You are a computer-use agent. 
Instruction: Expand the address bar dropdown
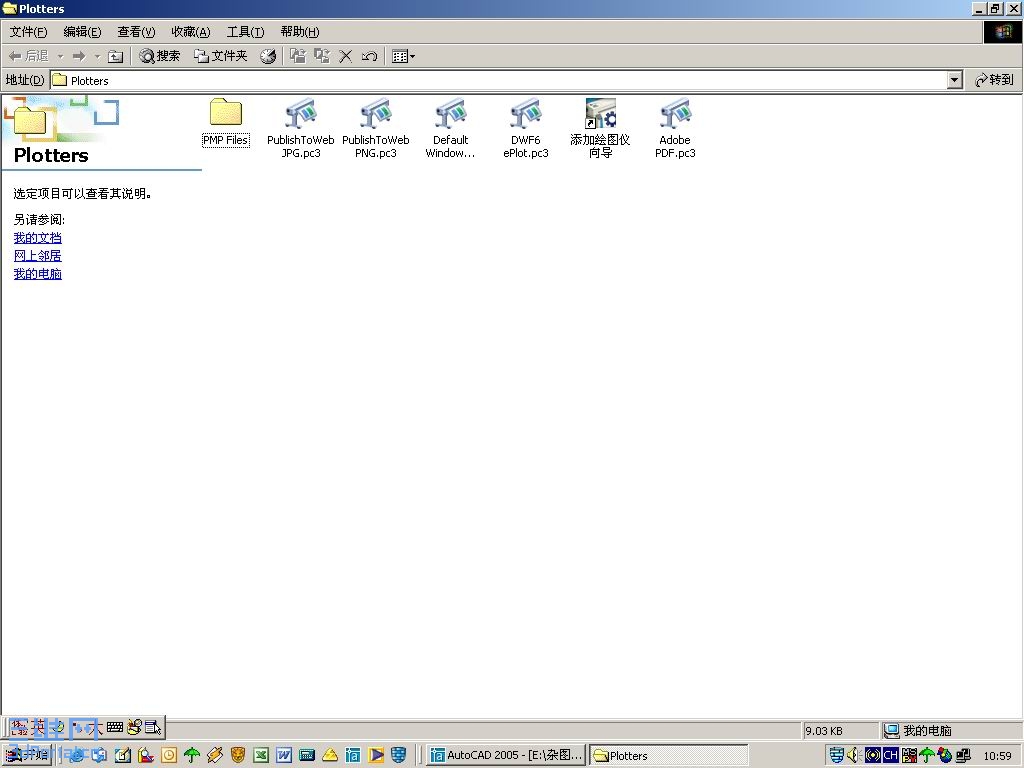pyautogui.click(x=954, y=80)
